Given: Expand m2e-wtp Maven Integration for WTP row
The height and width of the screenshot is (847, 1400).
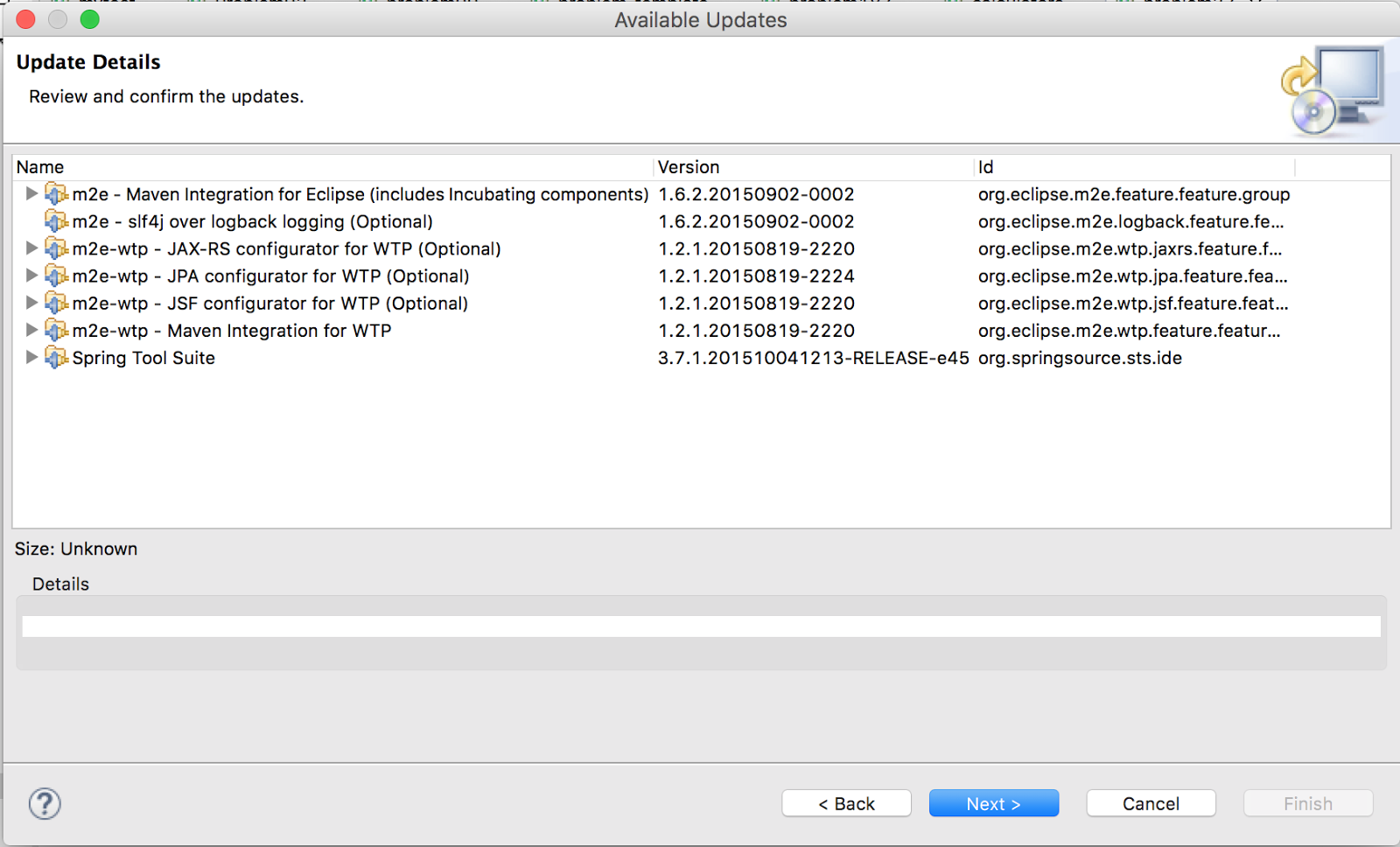Looking at the screenshot, I should click(x=31, y=330).
